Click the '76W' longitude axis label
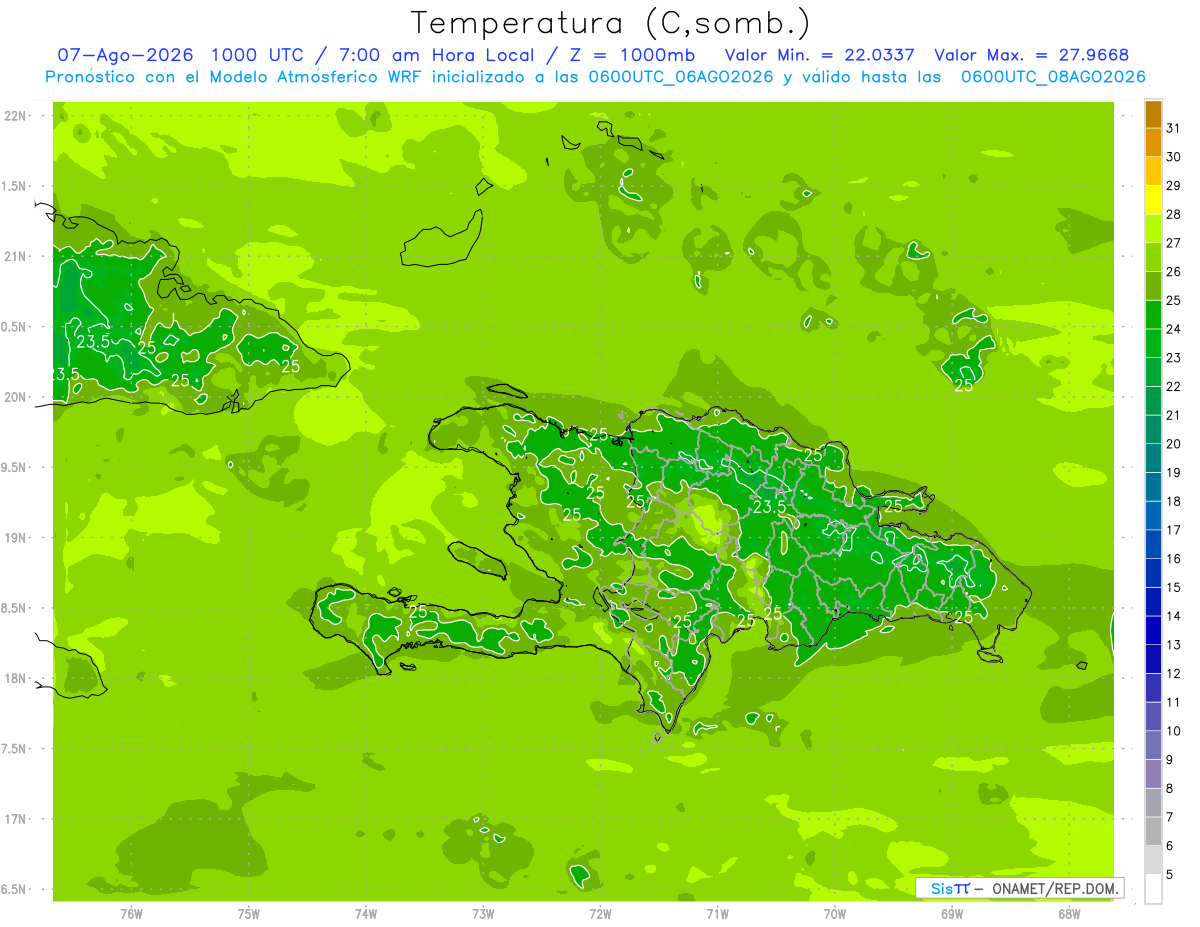The height and width of the screenshot is (927, 1200). click(x=131, y=914)
